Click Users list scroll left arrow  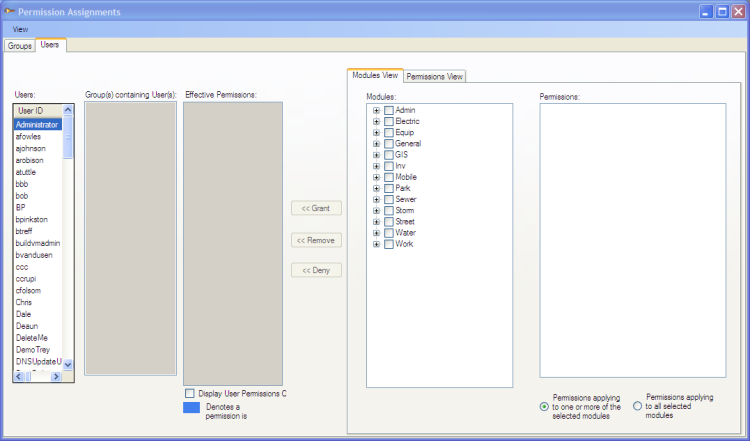coord(19,376)
